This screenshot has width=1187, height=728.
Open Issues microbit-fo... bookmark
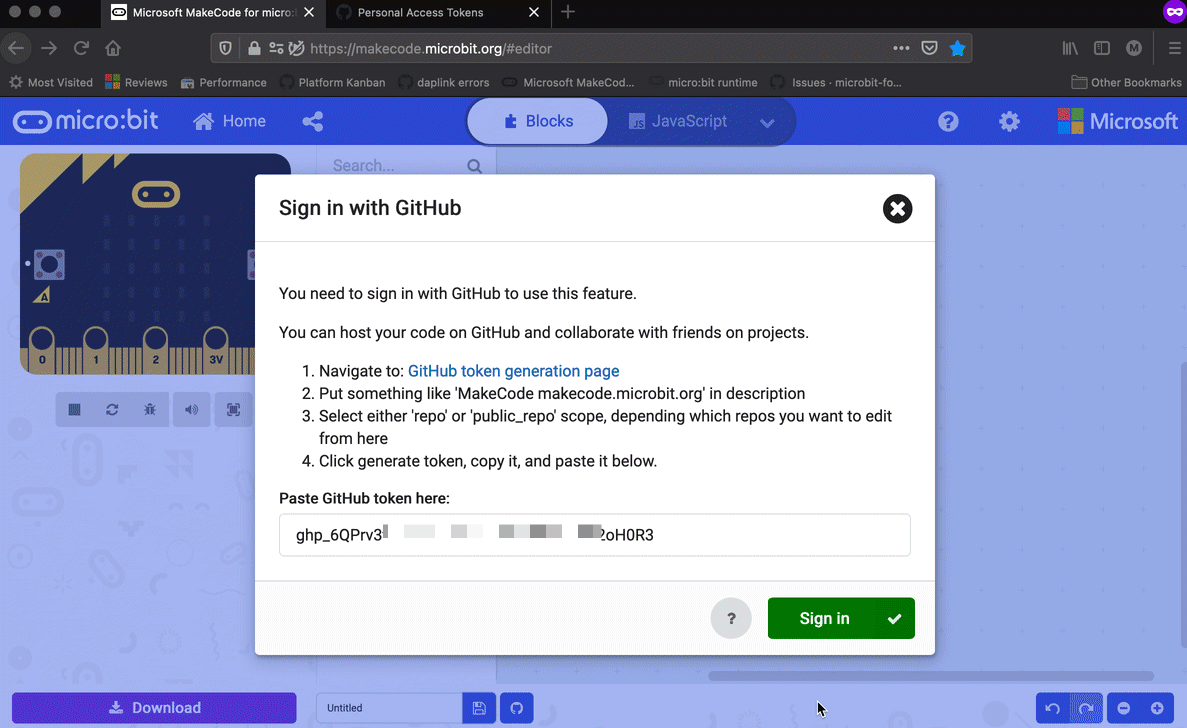pyautogui.click(x=837, y=82)
